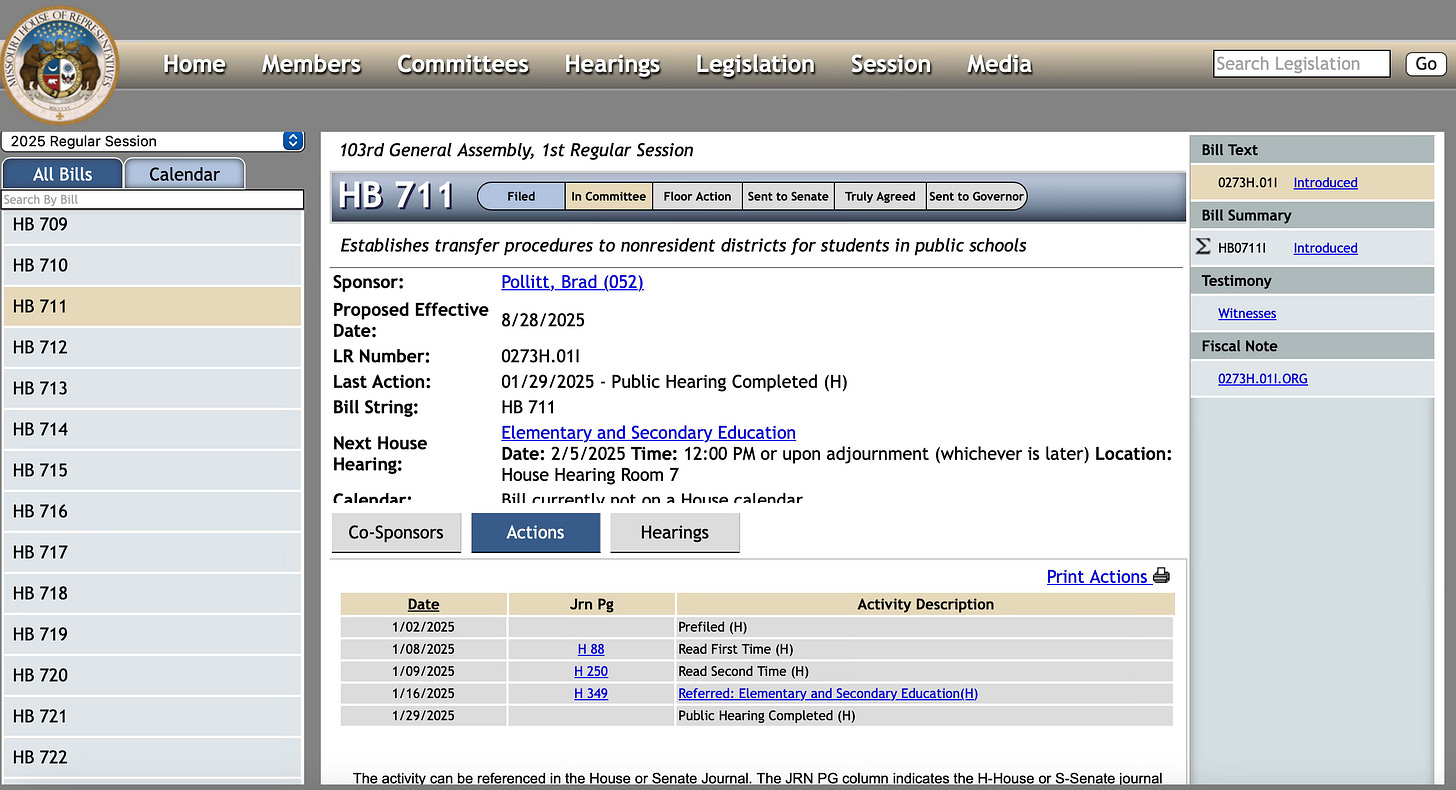Click the sigma icon beside HB0711I
Image resolution: width=1456 pixels, height=790 pixels.
1204,246
